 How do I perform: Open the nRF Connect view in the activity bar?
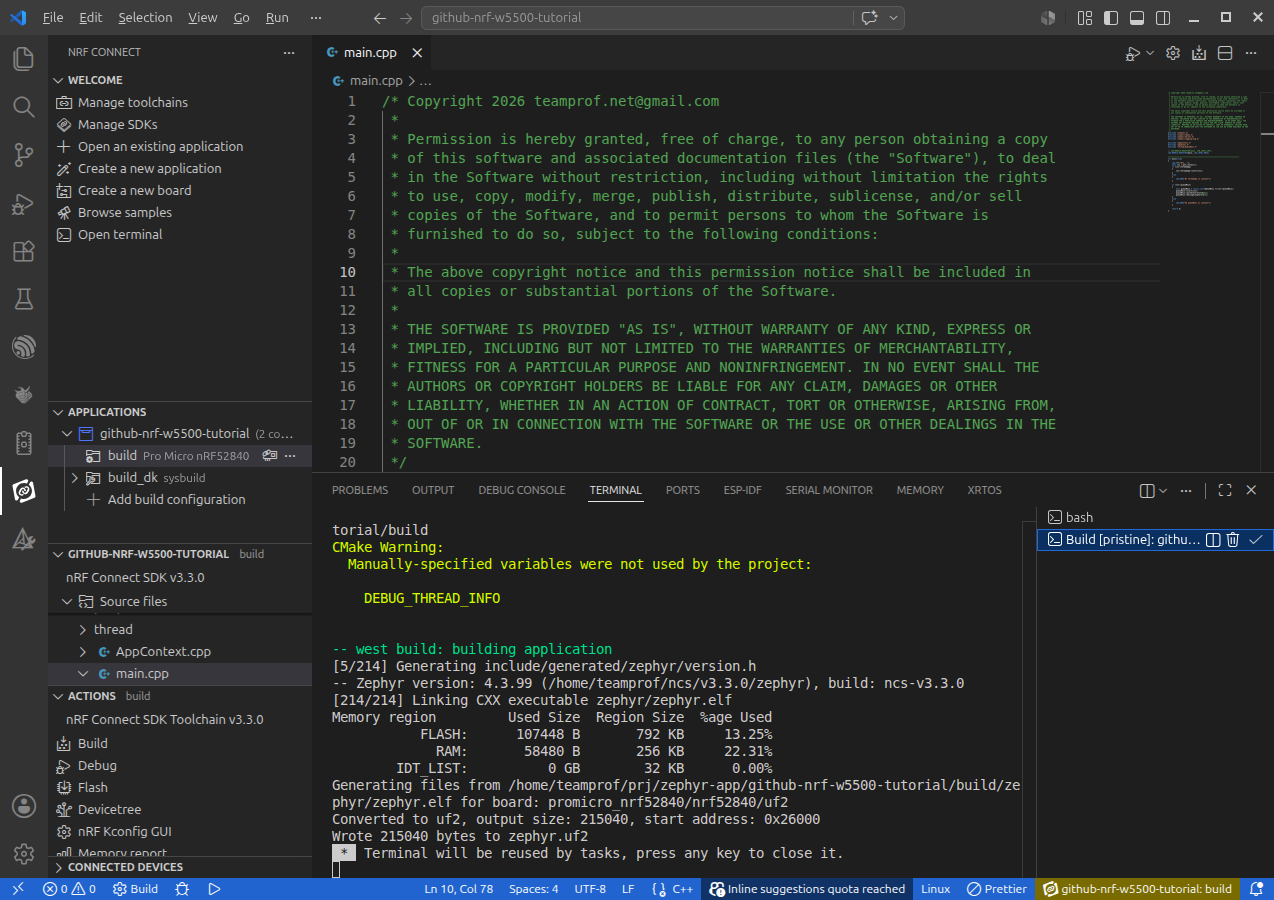coord(24,491)
